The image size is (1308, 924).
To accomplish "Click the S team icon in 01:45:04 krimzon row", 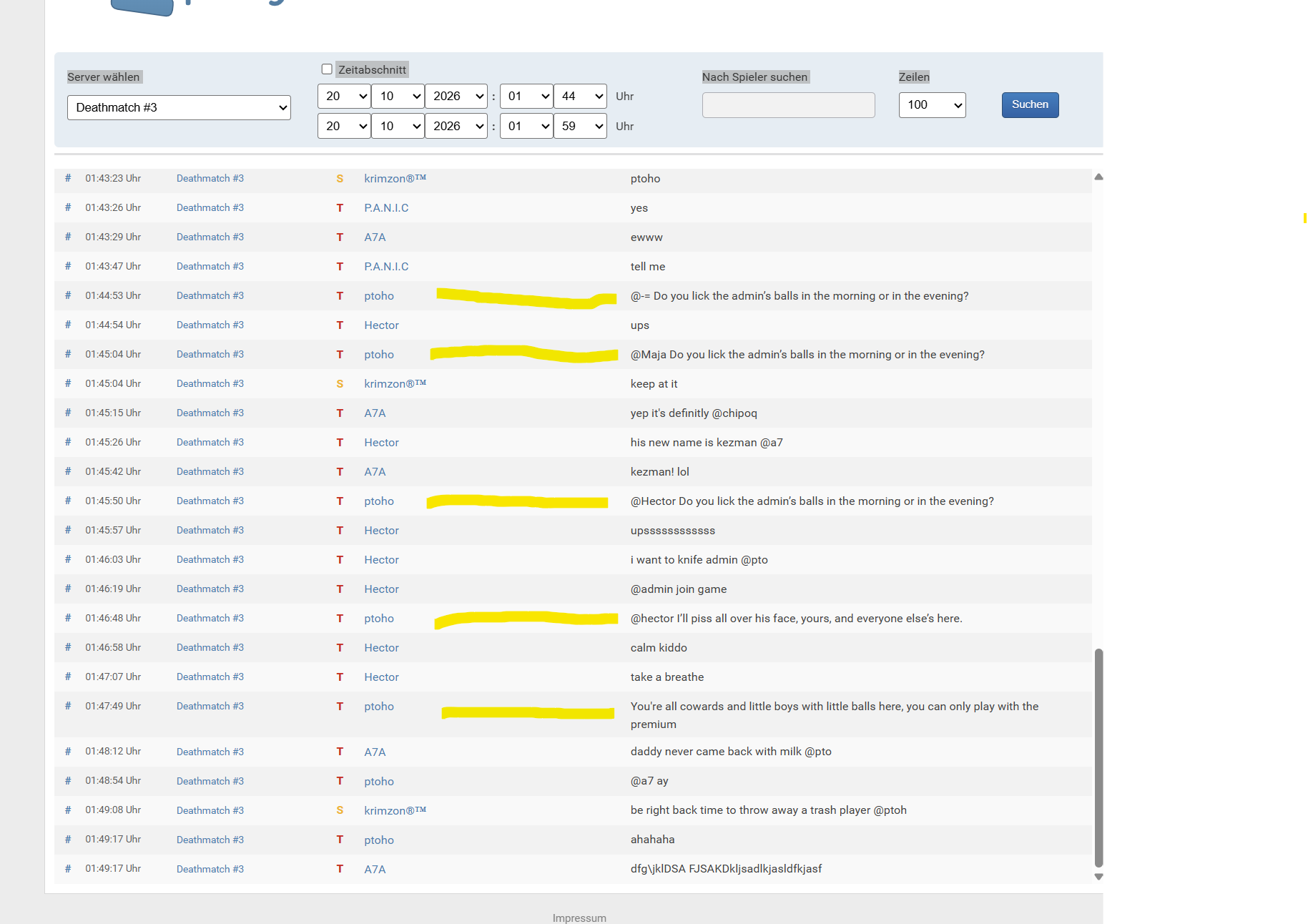I will pos(340,384).
